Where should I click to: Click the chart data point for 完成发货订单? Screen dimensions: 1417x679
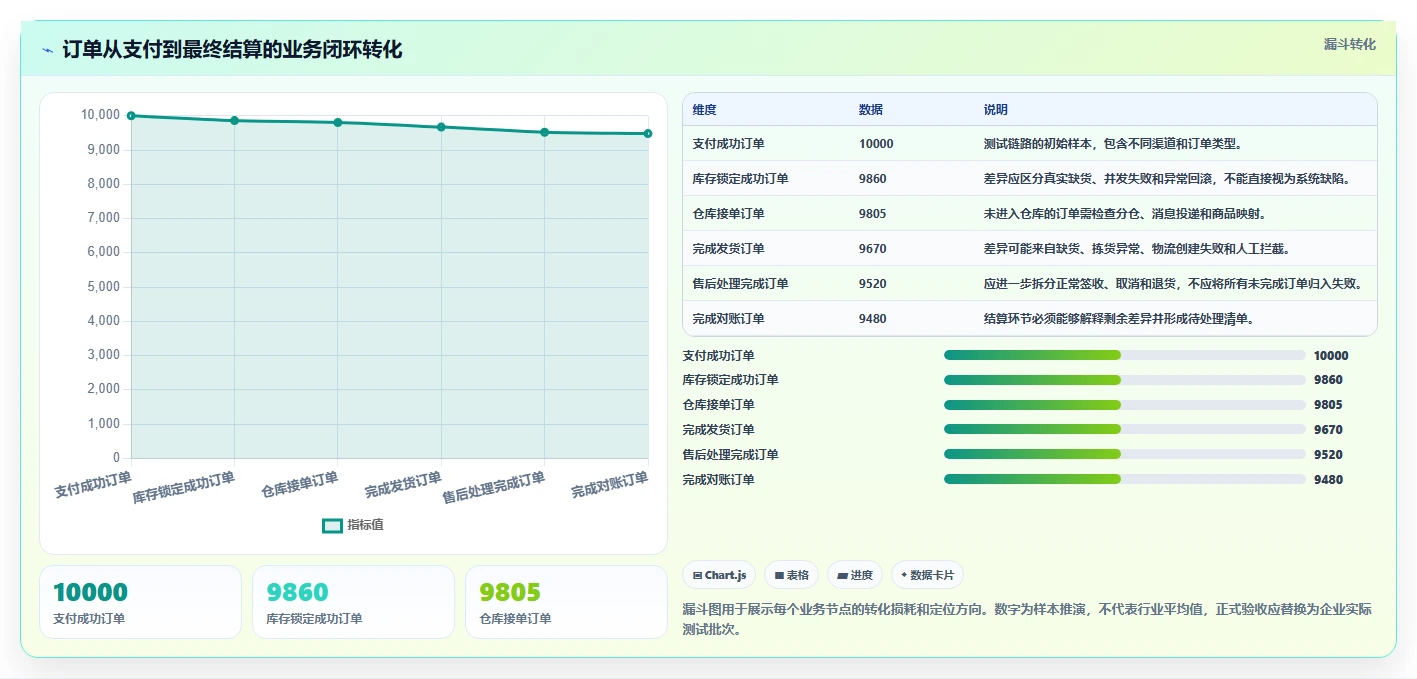[x=441, y=127]
